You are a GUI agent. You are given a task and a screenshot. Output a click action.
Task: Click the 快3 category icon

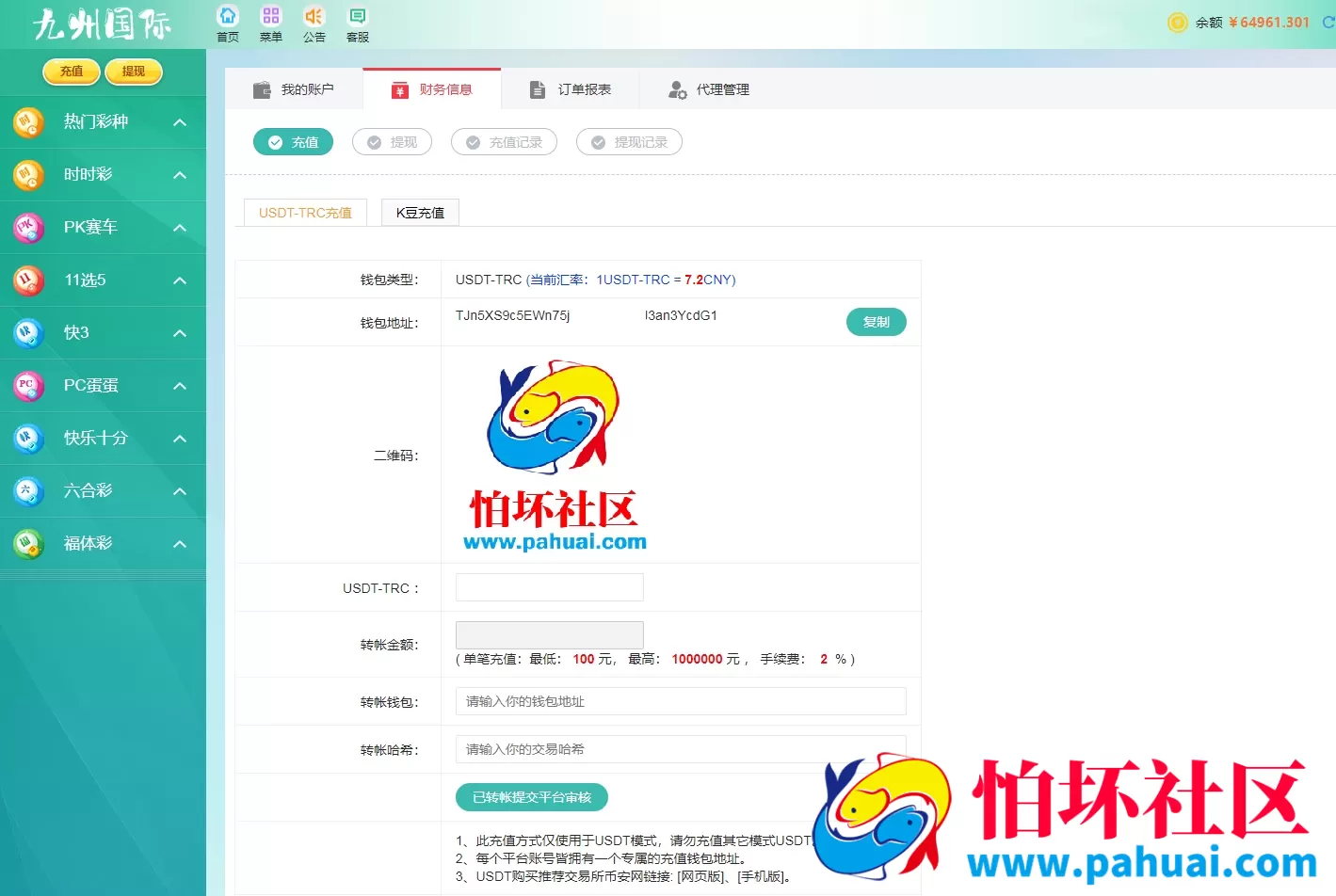coord(28,333)
